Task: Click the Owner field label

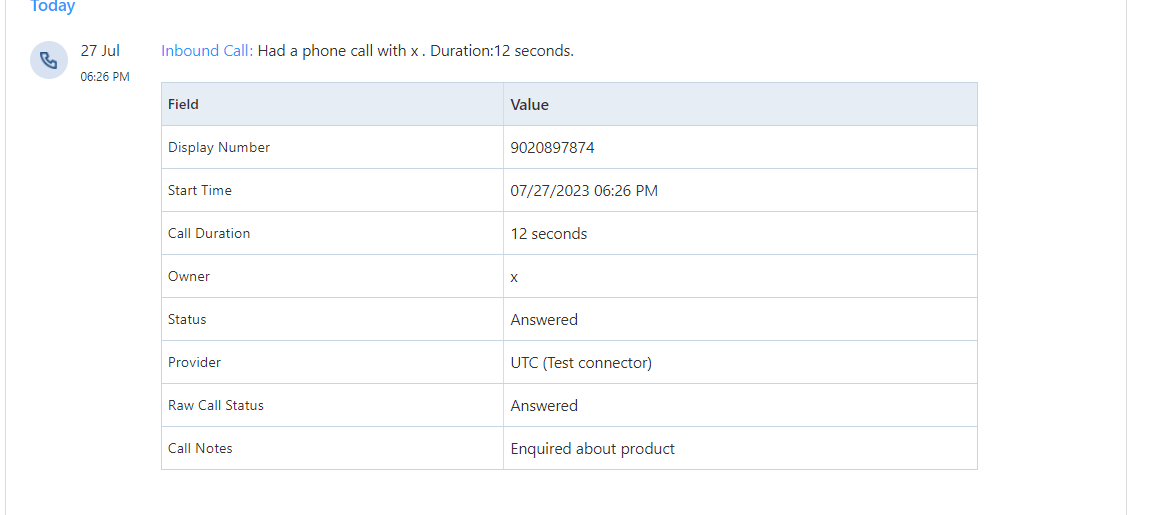Action: coord(189,276)
